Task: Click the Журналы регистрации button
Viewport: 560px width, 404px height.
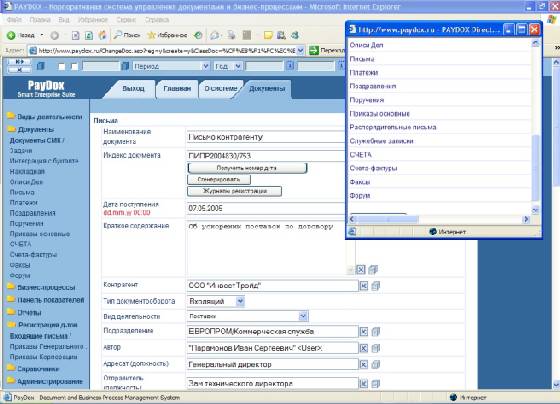Action: point(235,191)
